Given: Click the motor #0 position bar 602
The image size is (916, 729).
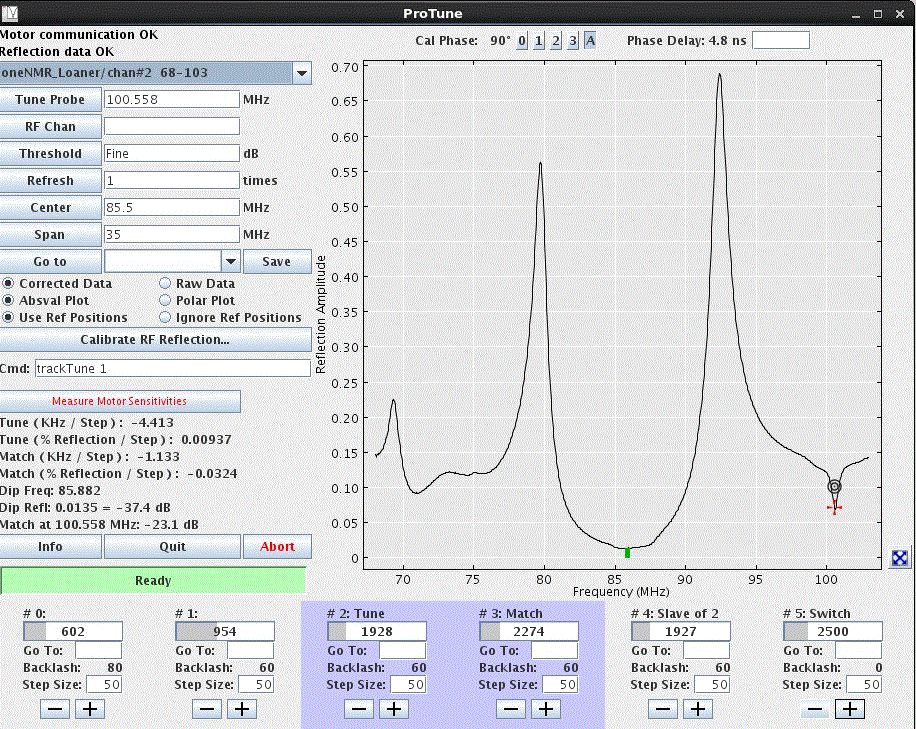Looking at the screenshot, I should pos(73,631).
